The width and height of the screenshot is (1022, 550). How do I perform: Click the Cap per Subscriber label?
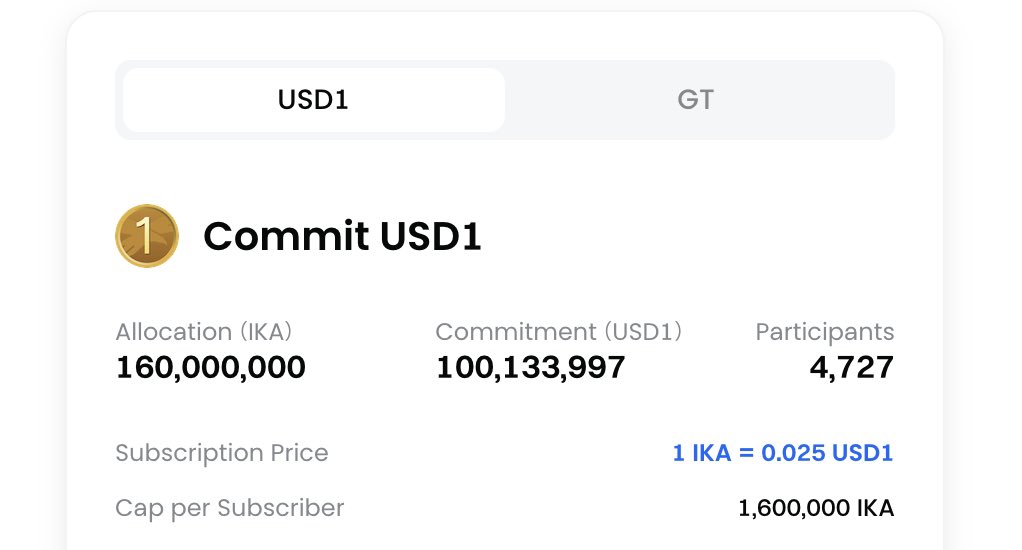click(x=229, y=508)
